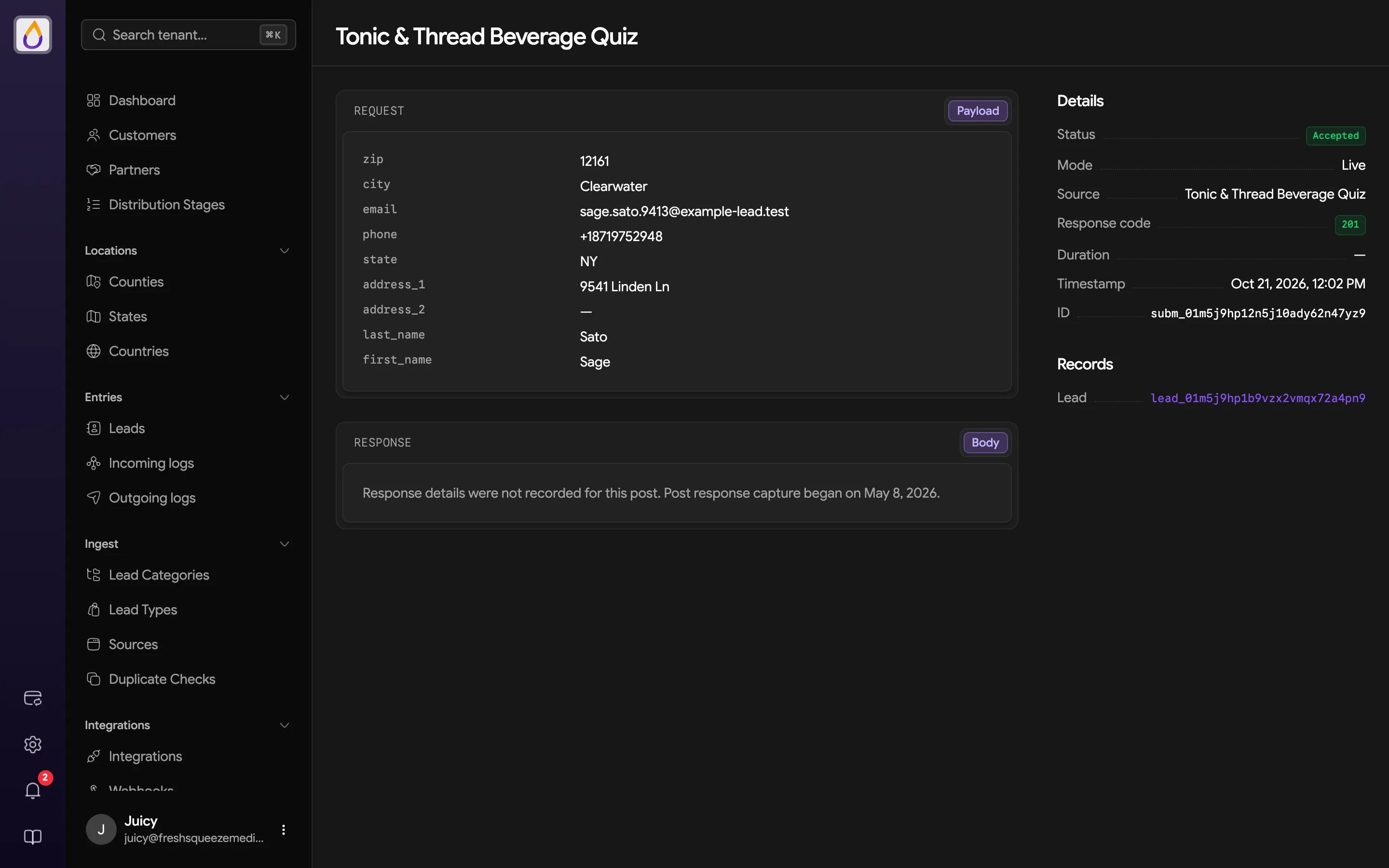Image resolution: width=1389 pixels, height=868 pixels.
Task: Click the phone value +18719752948
Action: coord(621,236)
